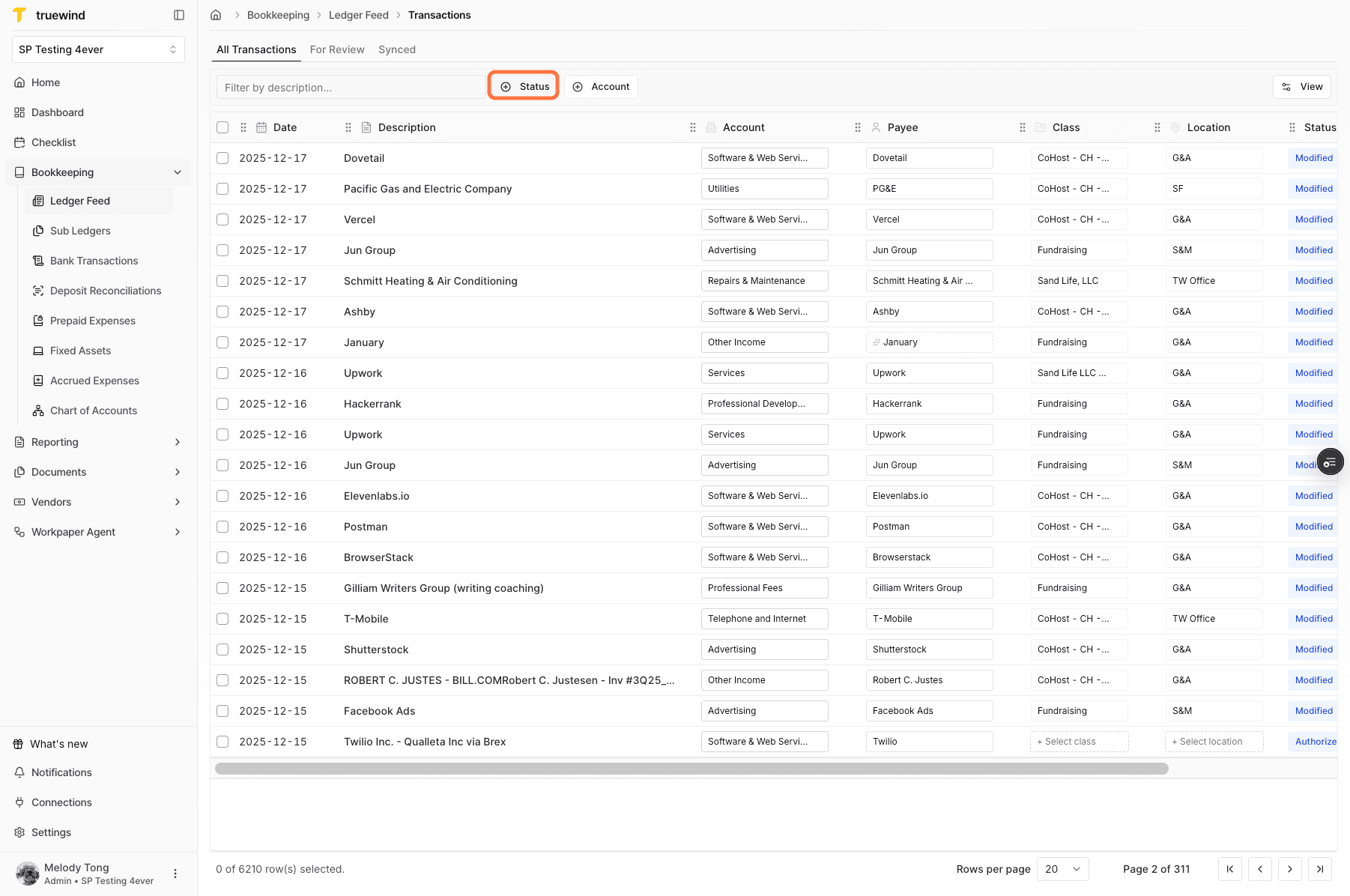Go to home breadcrumb icon
The width and height of the screenshot is (1350, 896).
pos(216,15)
